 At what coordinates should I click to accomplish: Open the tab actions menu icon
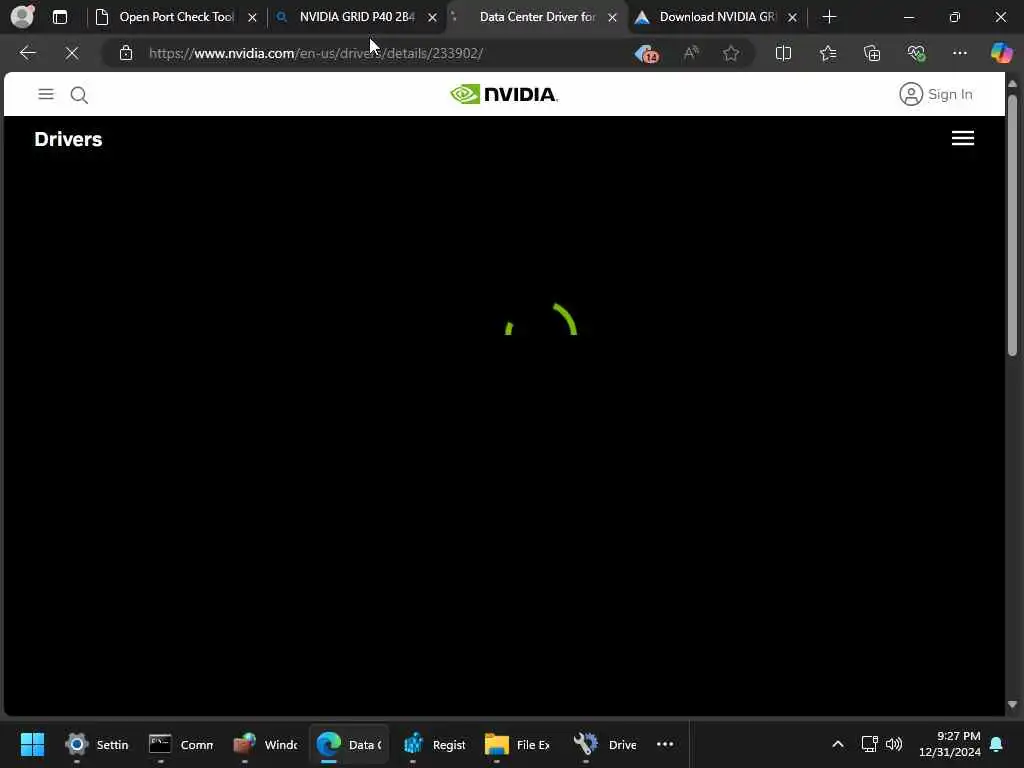pyautogui.click(x=59, y=17)
